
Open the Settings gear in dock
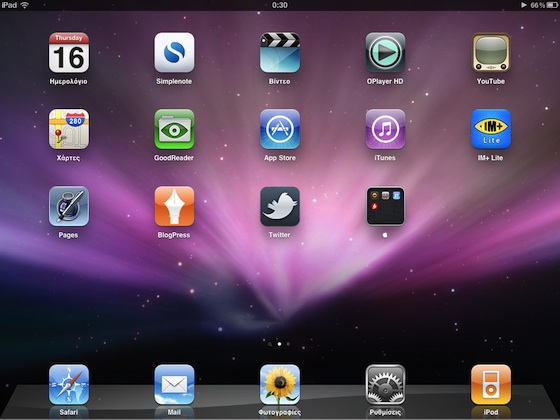coord(385,384)
